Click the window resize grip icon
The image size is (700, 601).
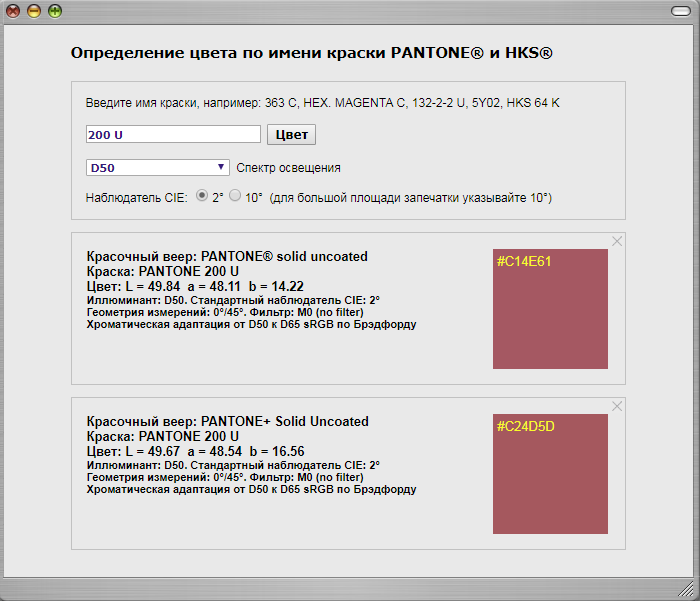coord(685,588)
